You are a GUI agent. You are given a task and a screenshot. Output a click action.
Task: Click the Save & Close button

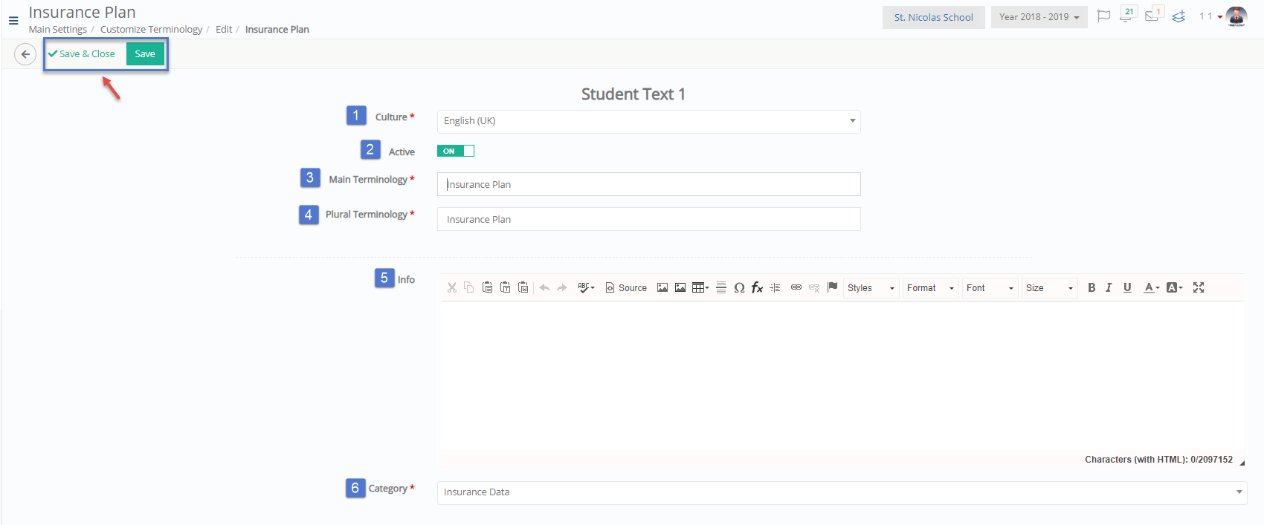coord(82,54)
